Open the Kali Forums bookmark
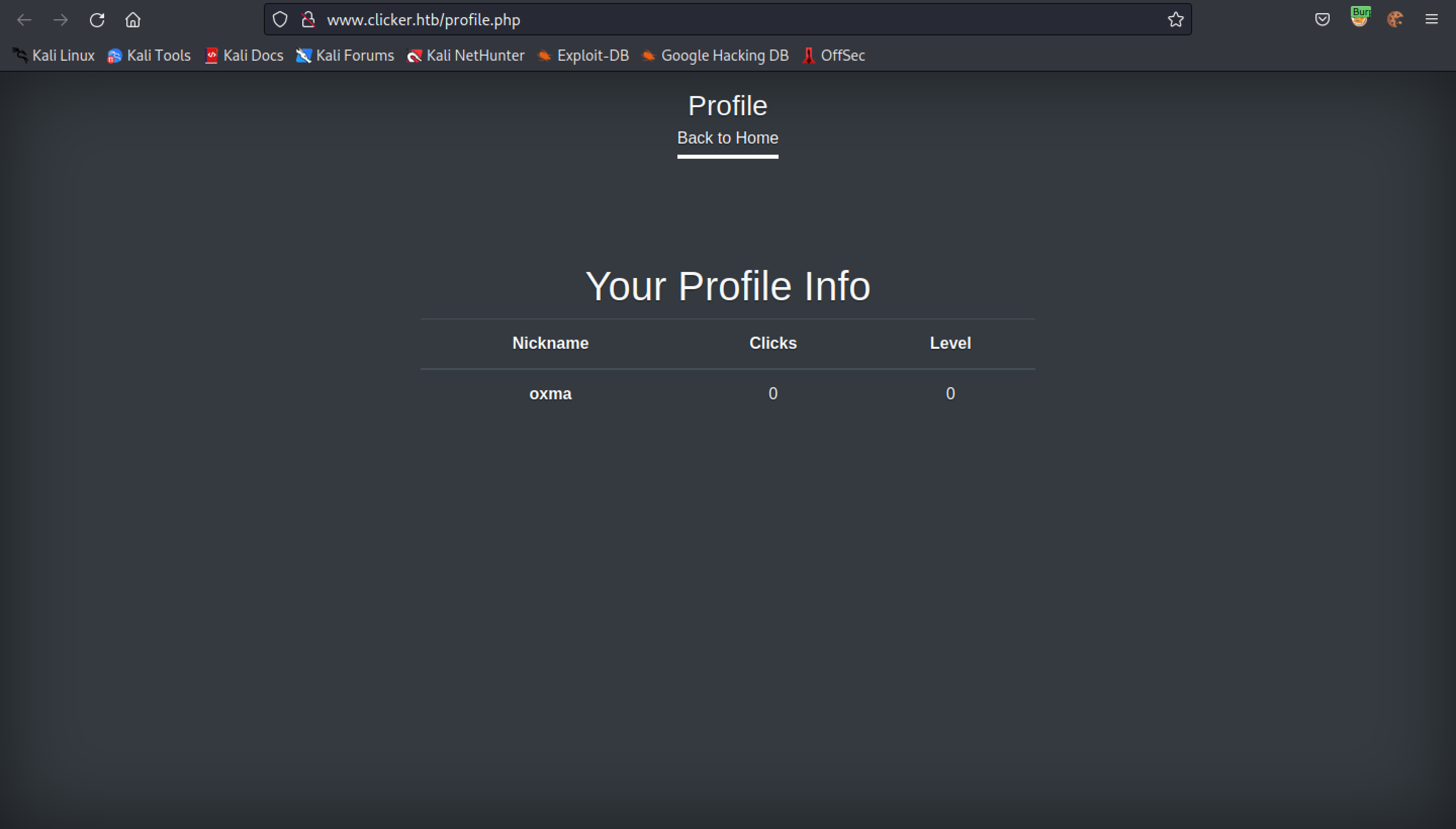 (345, 55)
